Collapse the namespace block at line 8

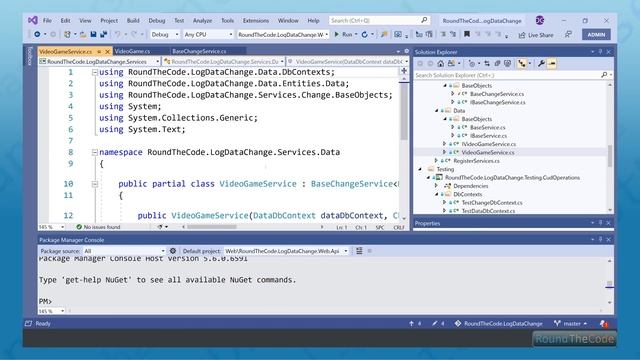point(95,152)
